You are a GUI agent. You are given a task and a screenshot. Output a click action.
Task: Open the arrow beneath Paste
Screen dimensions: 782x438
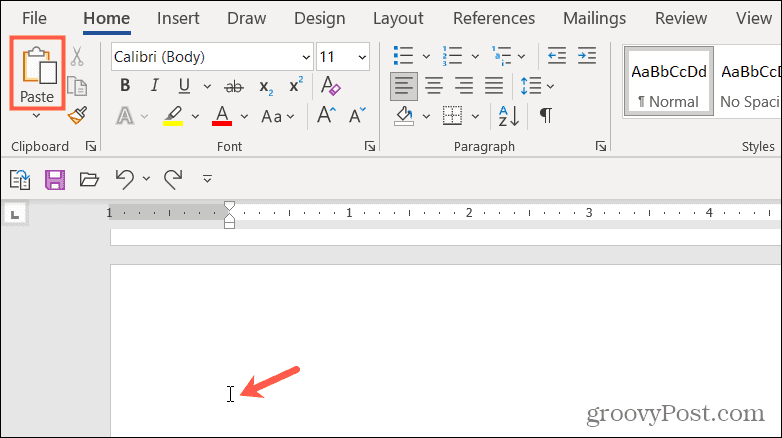[x=36, y=116]
